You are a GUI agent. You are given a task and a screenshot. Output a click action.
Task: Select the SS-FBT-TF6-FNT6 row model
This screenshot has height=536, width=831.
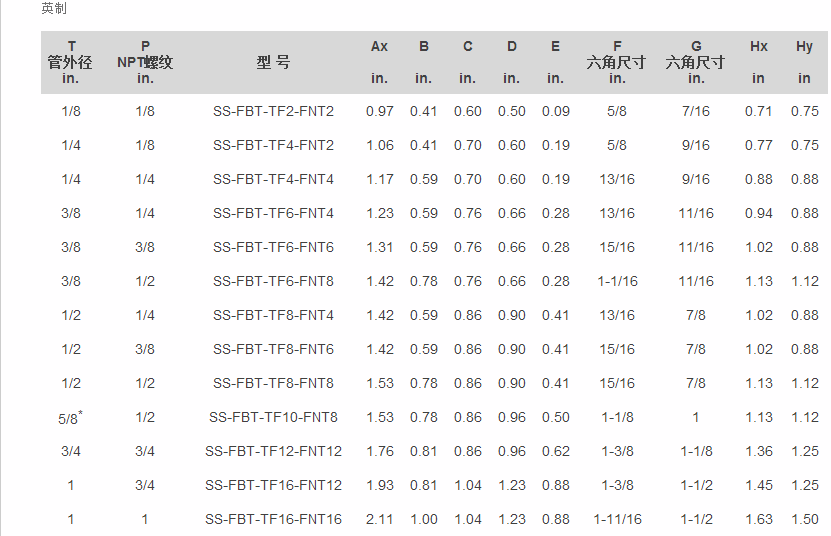pyautogui.click(x=273, y=247)
